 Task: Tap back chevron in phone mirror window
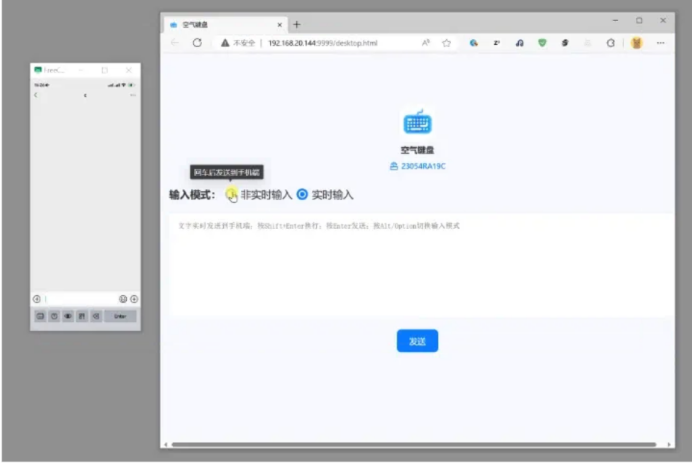(x=36, y=95)
